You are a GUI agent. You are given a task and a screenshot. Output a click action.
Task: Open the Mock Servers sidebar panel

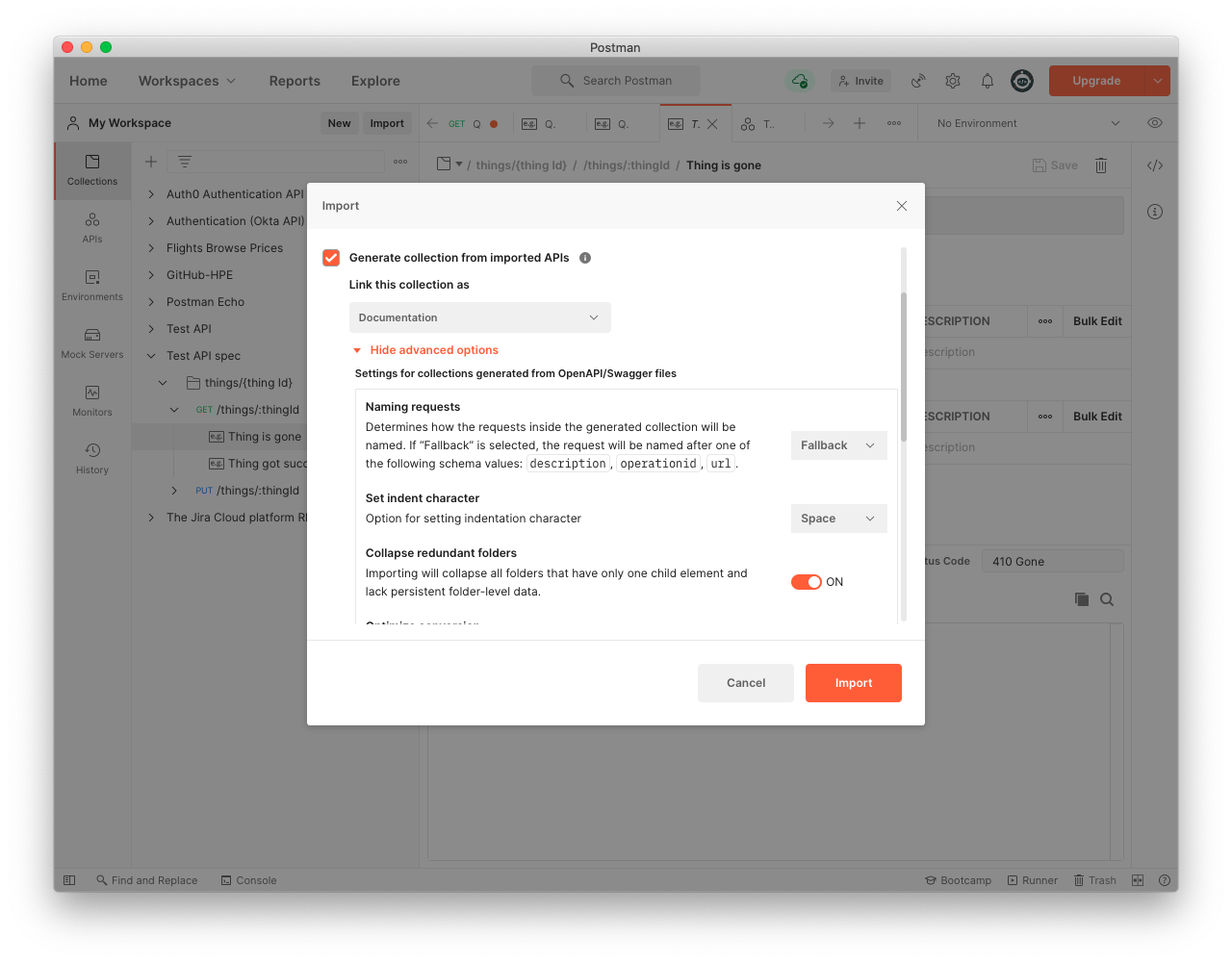92,344
